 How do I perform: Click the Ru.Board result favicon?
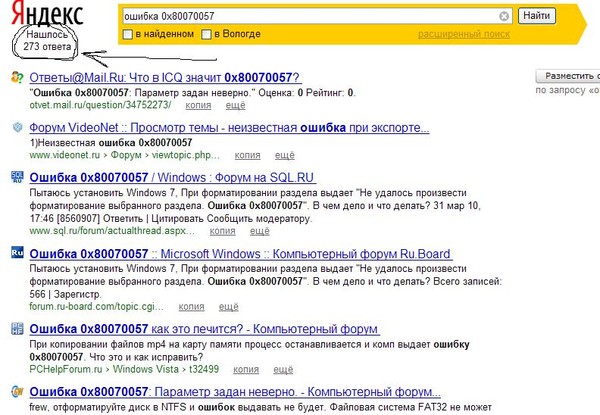17,253
